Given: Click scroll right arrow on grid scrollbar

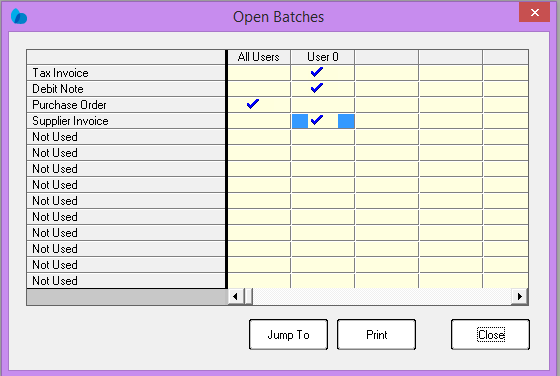Looking at the screenshot, I should click(x=520, y=296).
